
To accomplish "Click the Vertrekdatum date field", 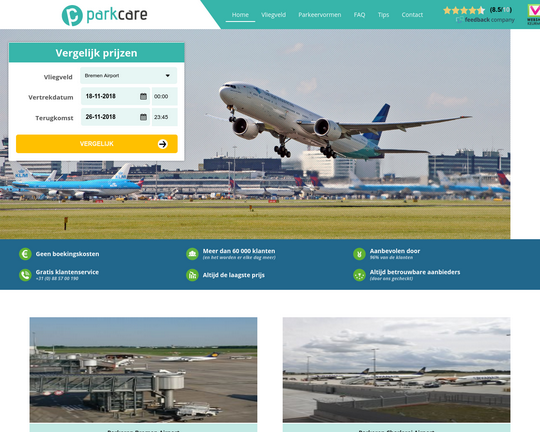I will pos(115,96).
